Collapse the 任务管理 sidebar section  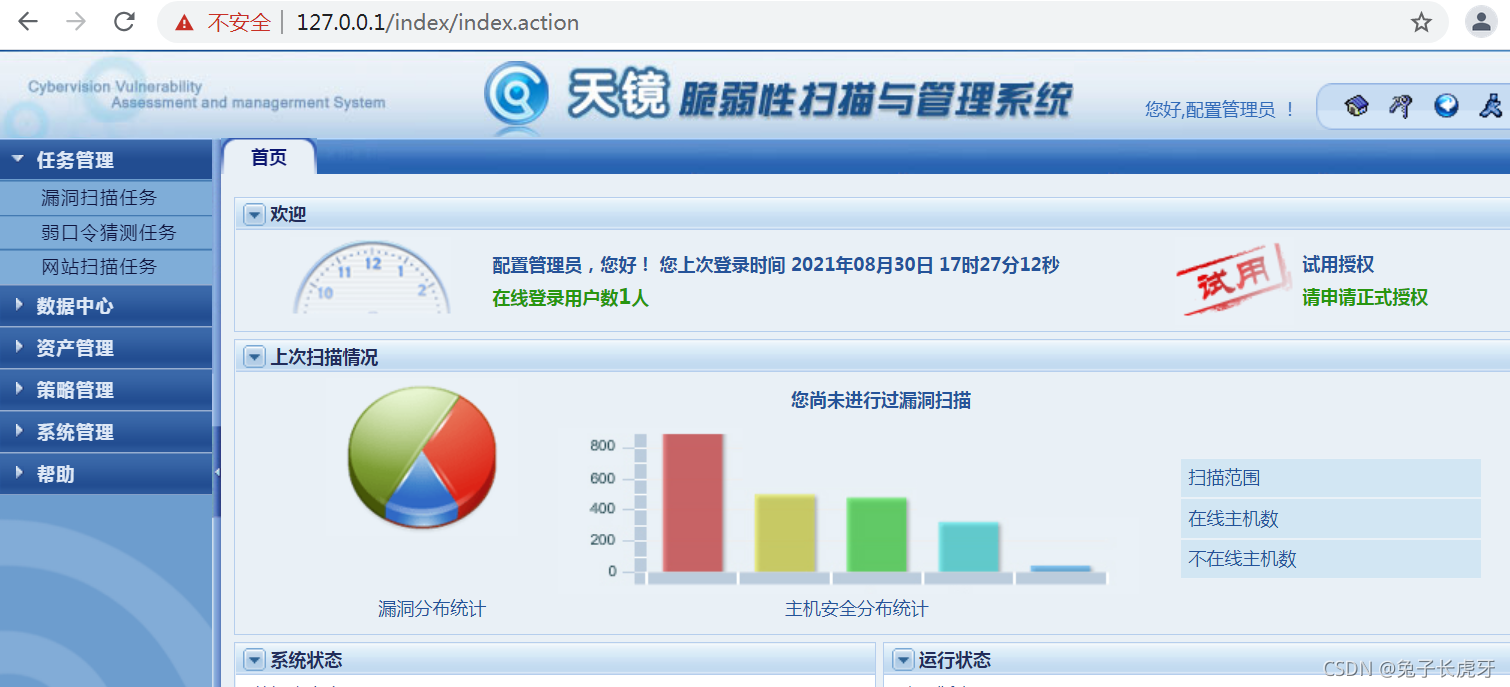[106, 159]
